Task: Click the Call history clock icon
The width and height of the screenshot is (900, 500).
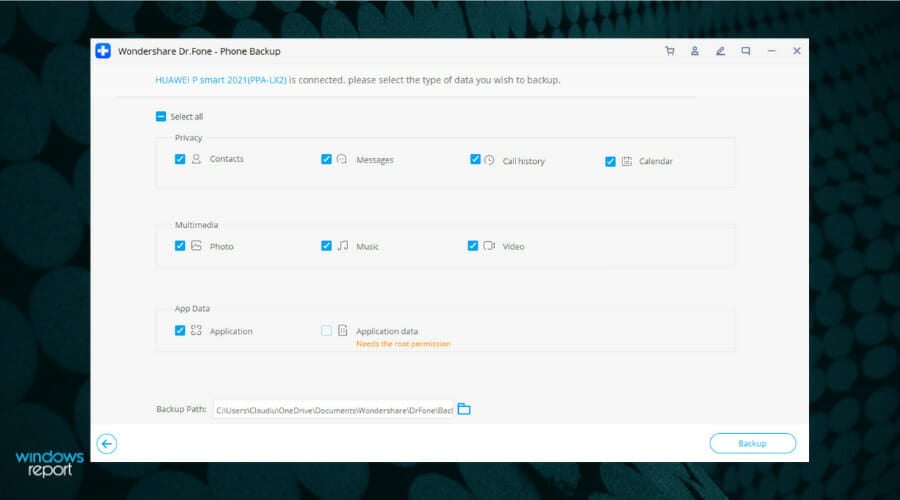Action: pos(489,160)
